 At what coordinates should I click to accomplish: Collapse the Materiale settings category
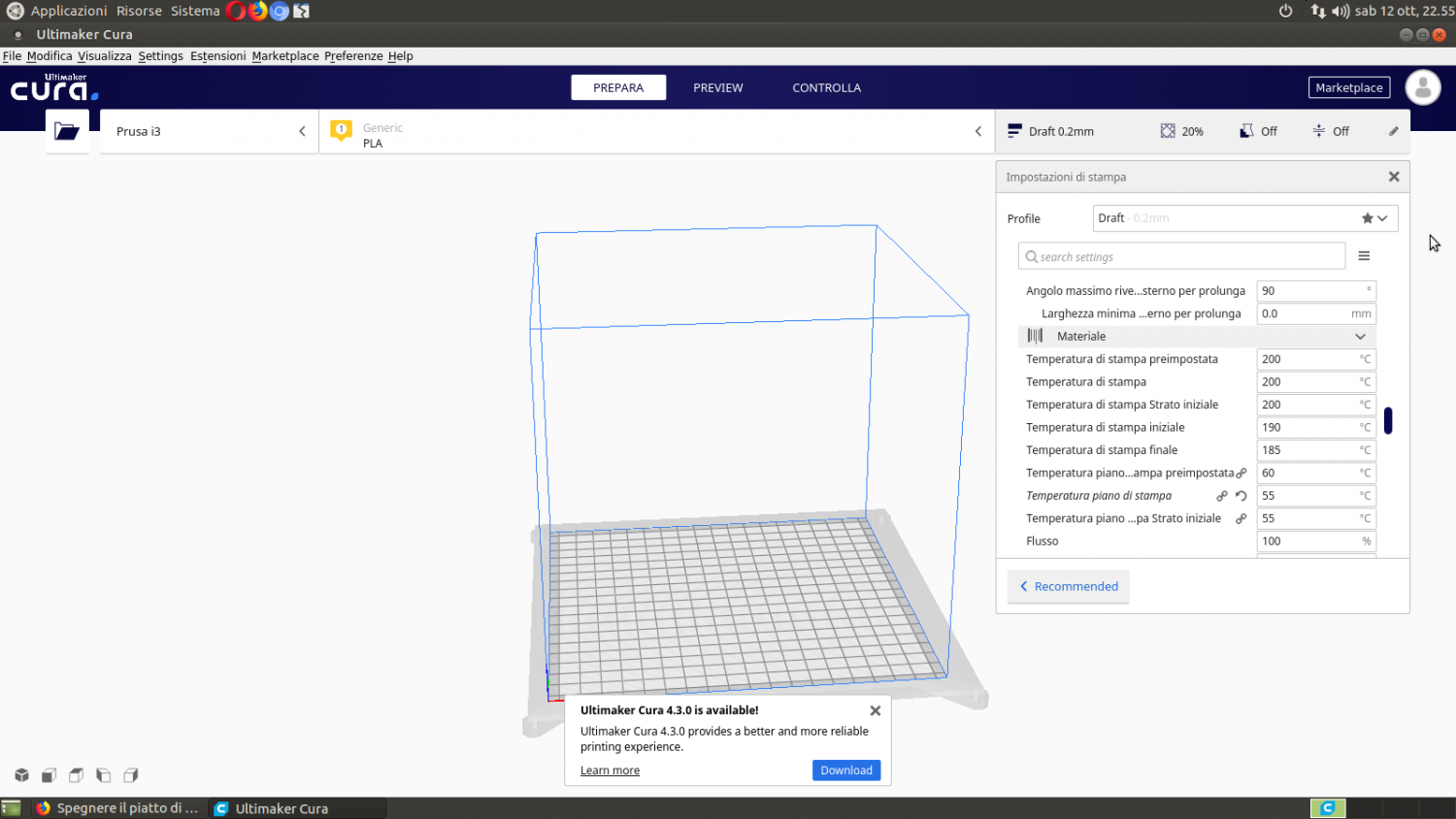[1360, 336]
